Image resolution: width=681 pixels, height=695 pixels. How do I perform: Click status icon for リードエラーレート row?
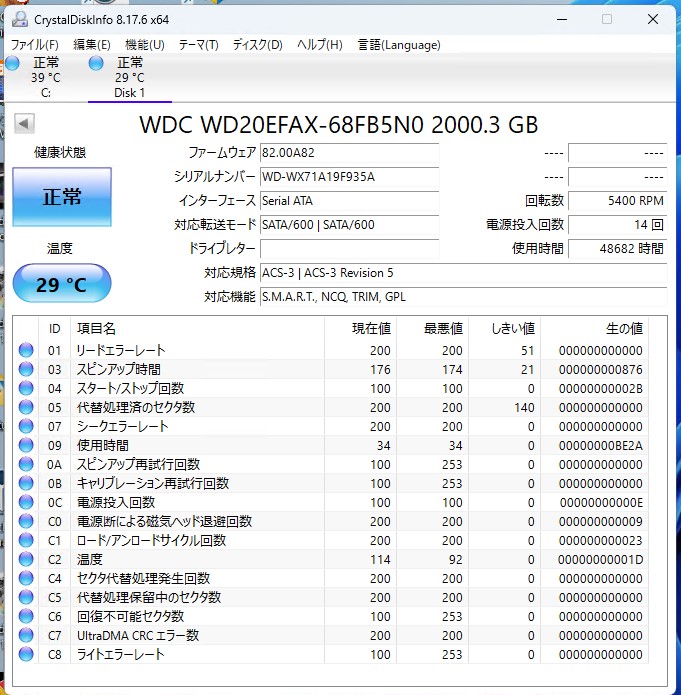pyautogui.click(x=26, y=350)
